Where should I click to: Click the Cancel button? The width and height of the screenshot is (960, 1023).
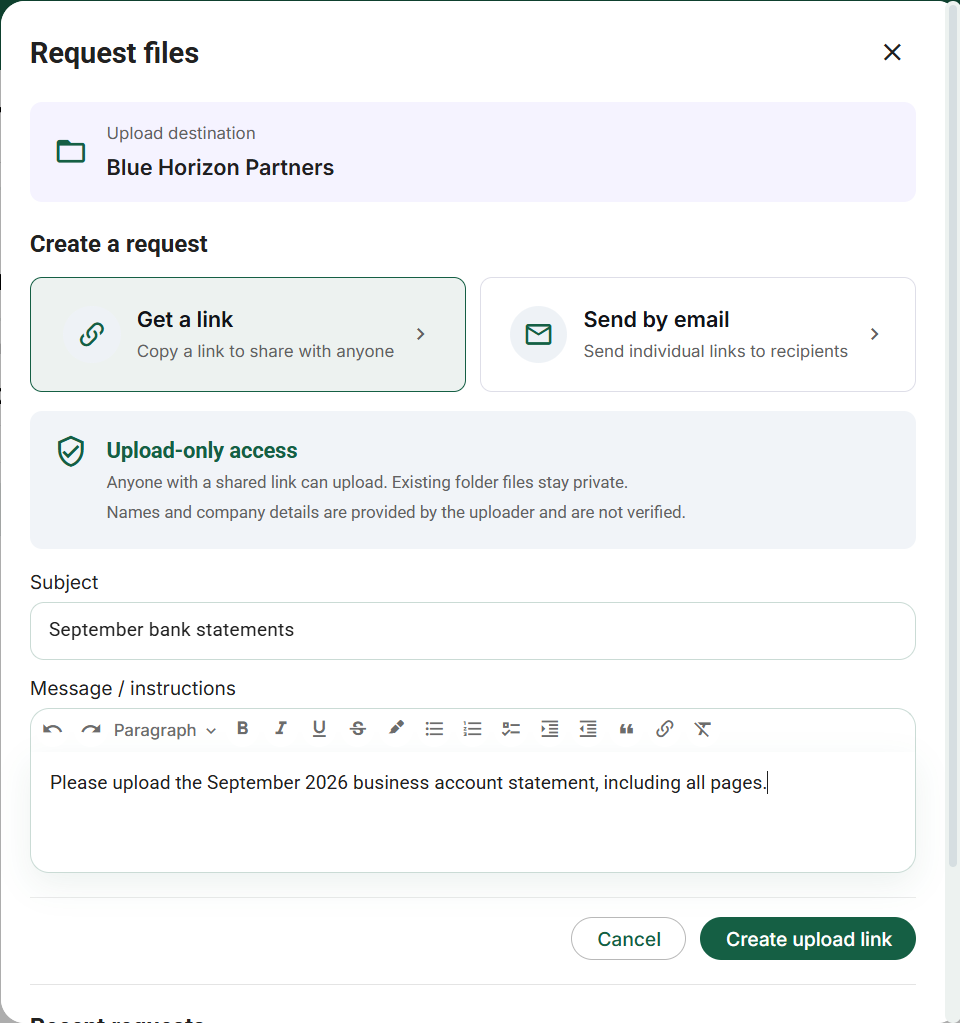(x=628, y=939)
